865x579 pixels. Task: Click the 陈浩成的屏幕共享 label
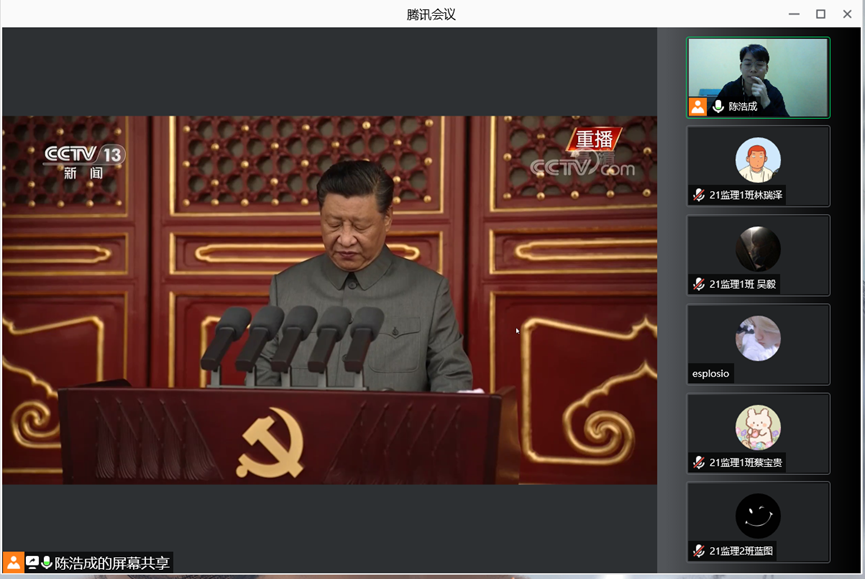(111, 563)
